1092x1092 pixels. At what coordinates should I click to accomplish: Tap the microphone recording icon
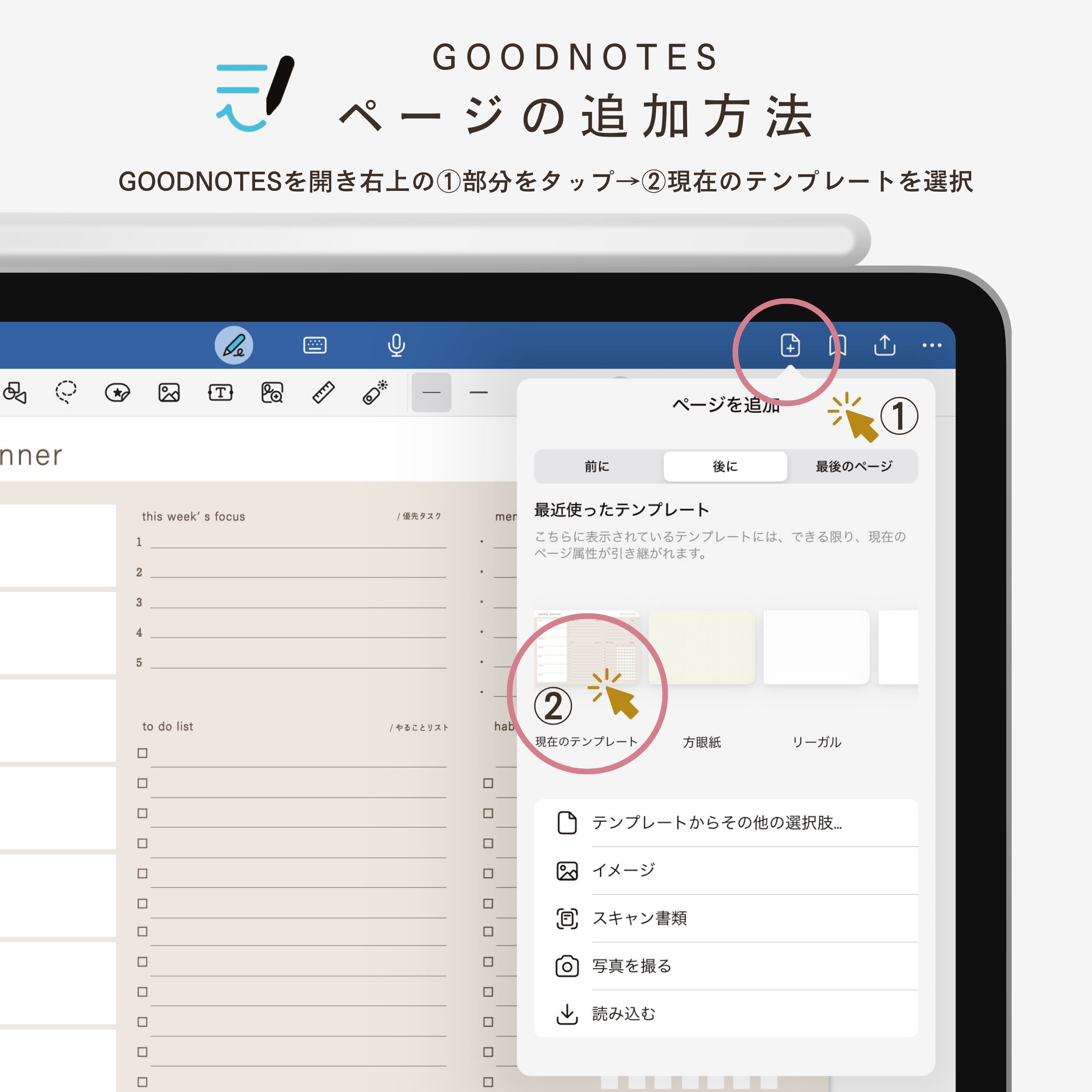click(396, 345)
